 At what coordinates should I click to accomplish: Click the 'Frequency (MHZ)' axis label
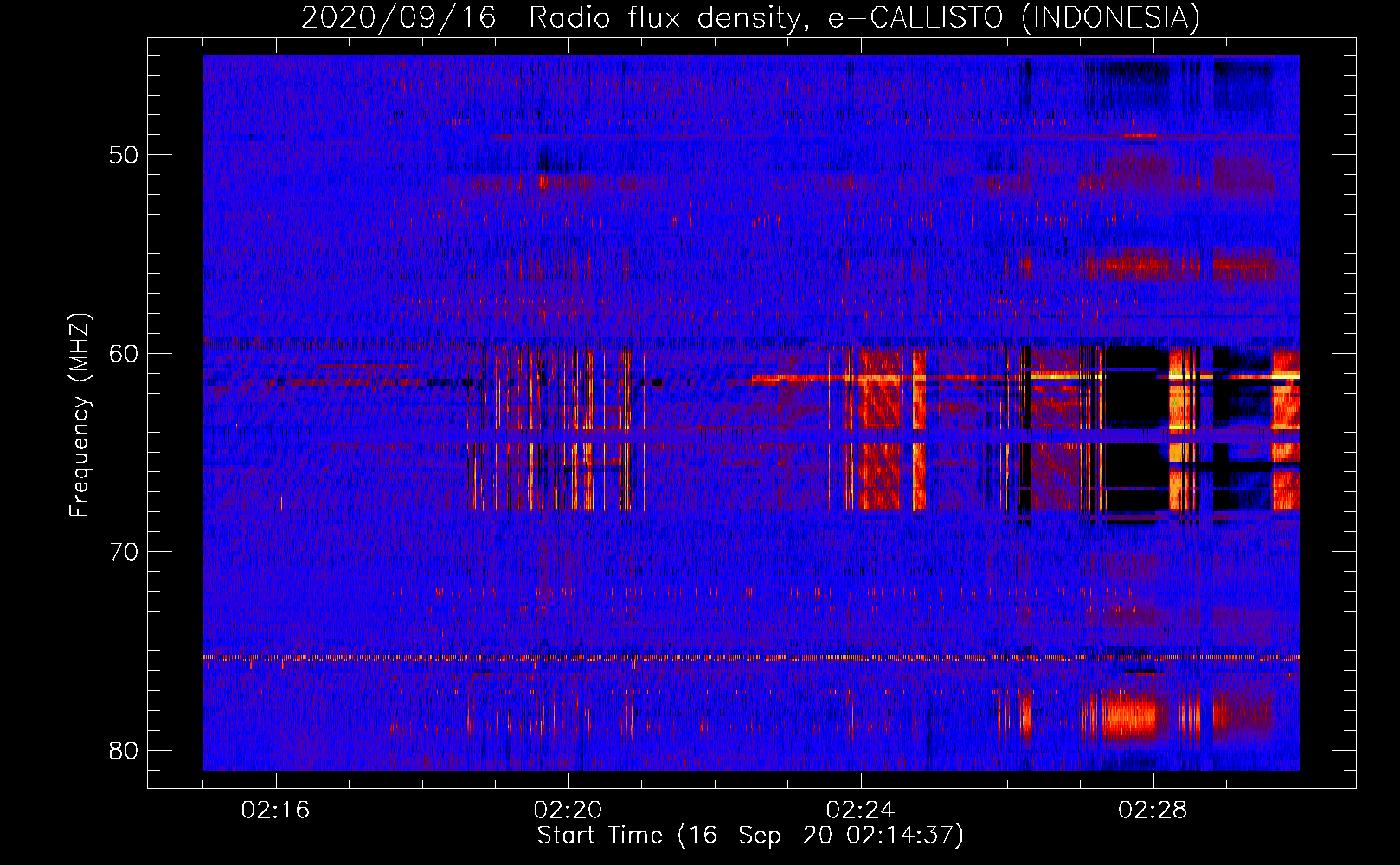tap(80, 415)
